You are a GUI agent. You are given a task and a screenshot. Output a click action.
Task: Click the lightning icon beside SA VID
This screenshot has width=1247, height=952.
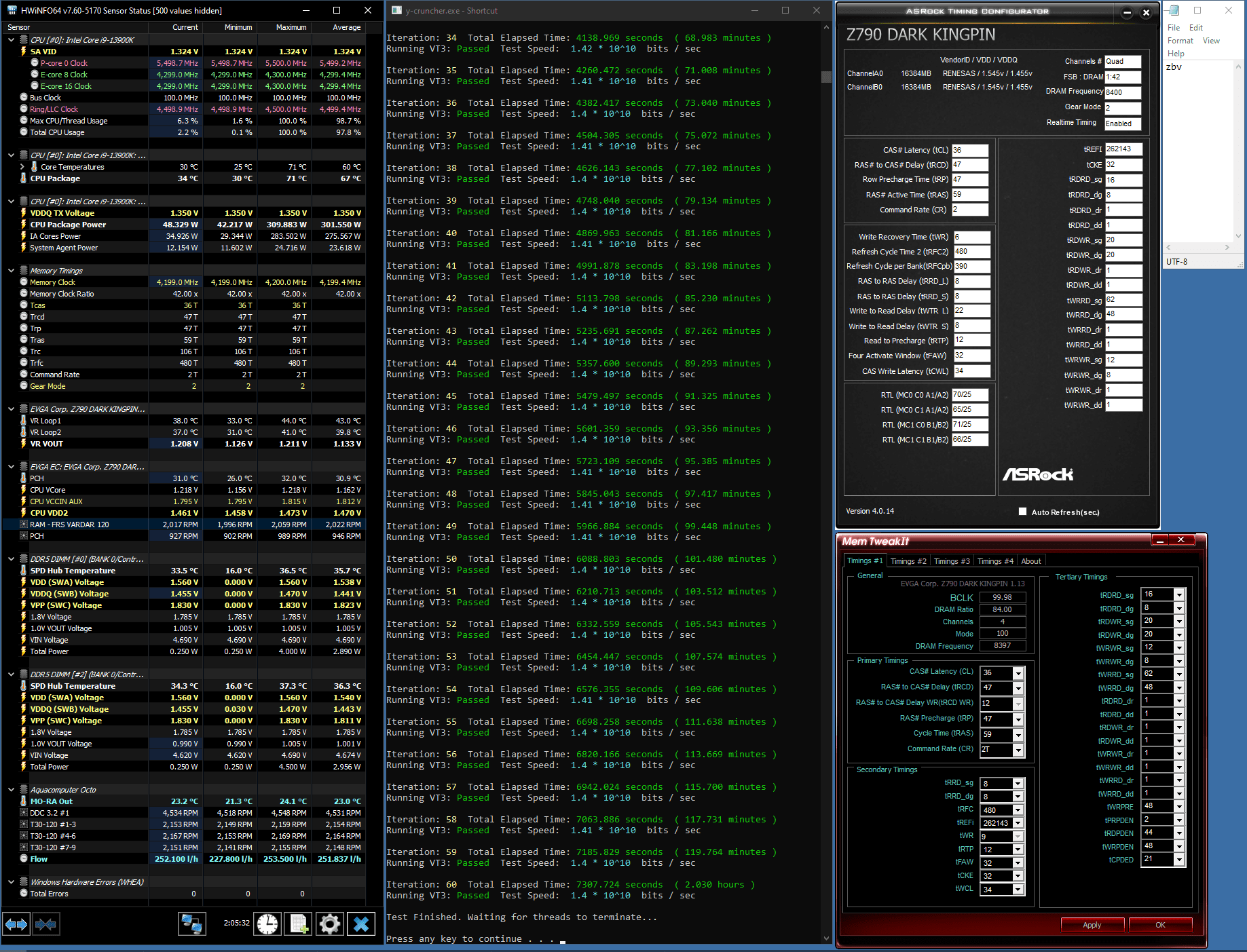(24, 52)
